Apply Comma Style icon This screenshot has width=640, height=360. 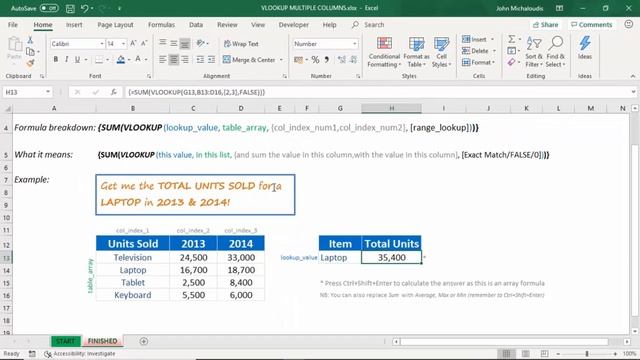[x=327, y=60]
